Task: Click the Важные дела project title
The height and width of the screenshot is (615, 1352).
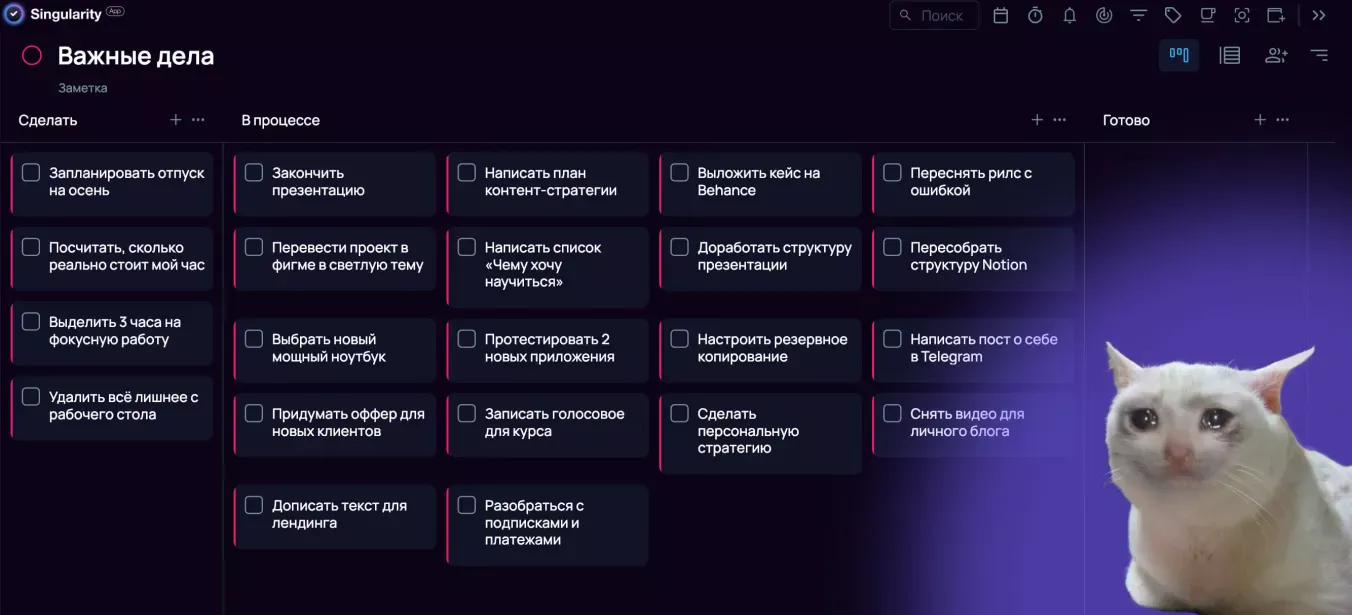Action: click(x=136, y=56)
